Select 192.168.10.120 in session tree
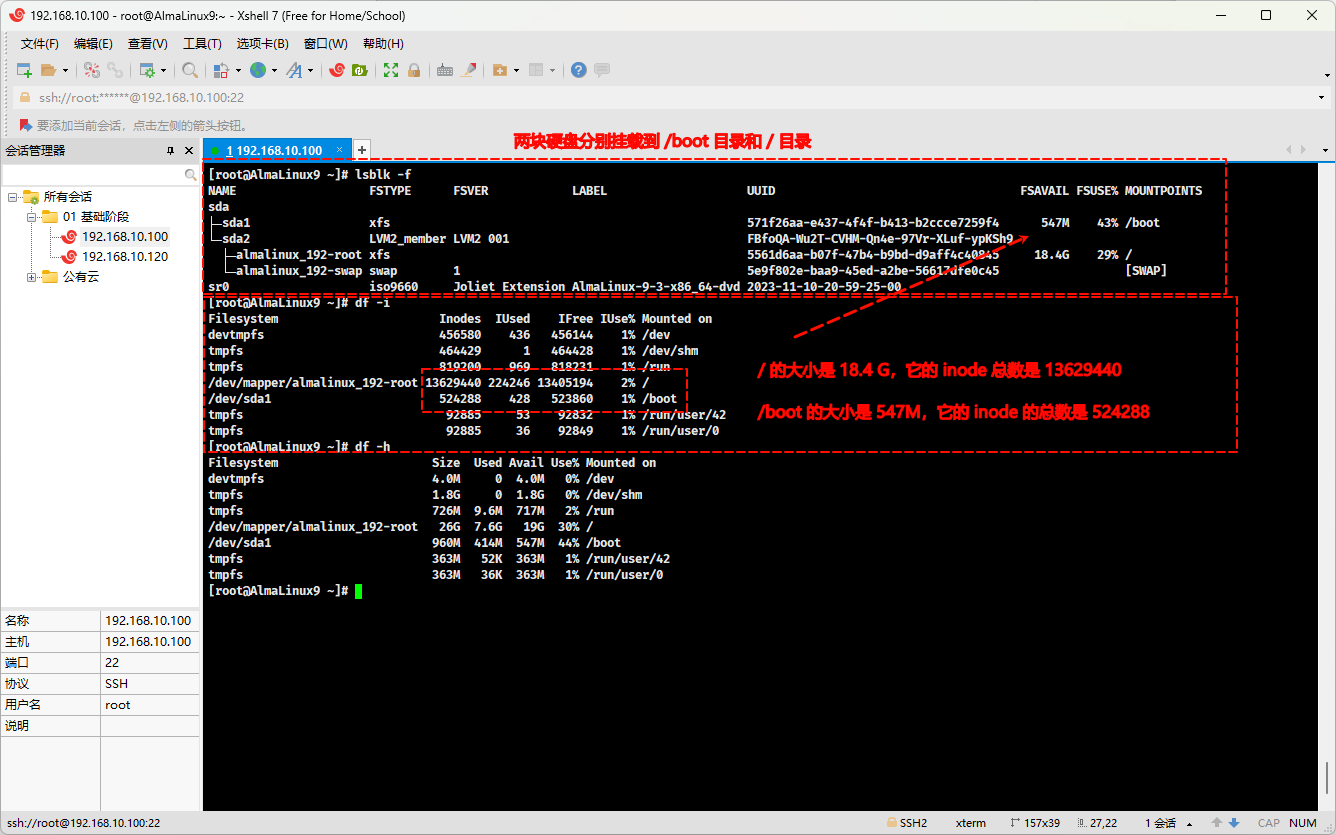The width and height of the screenshot is (1336, 835). (124, 257)
